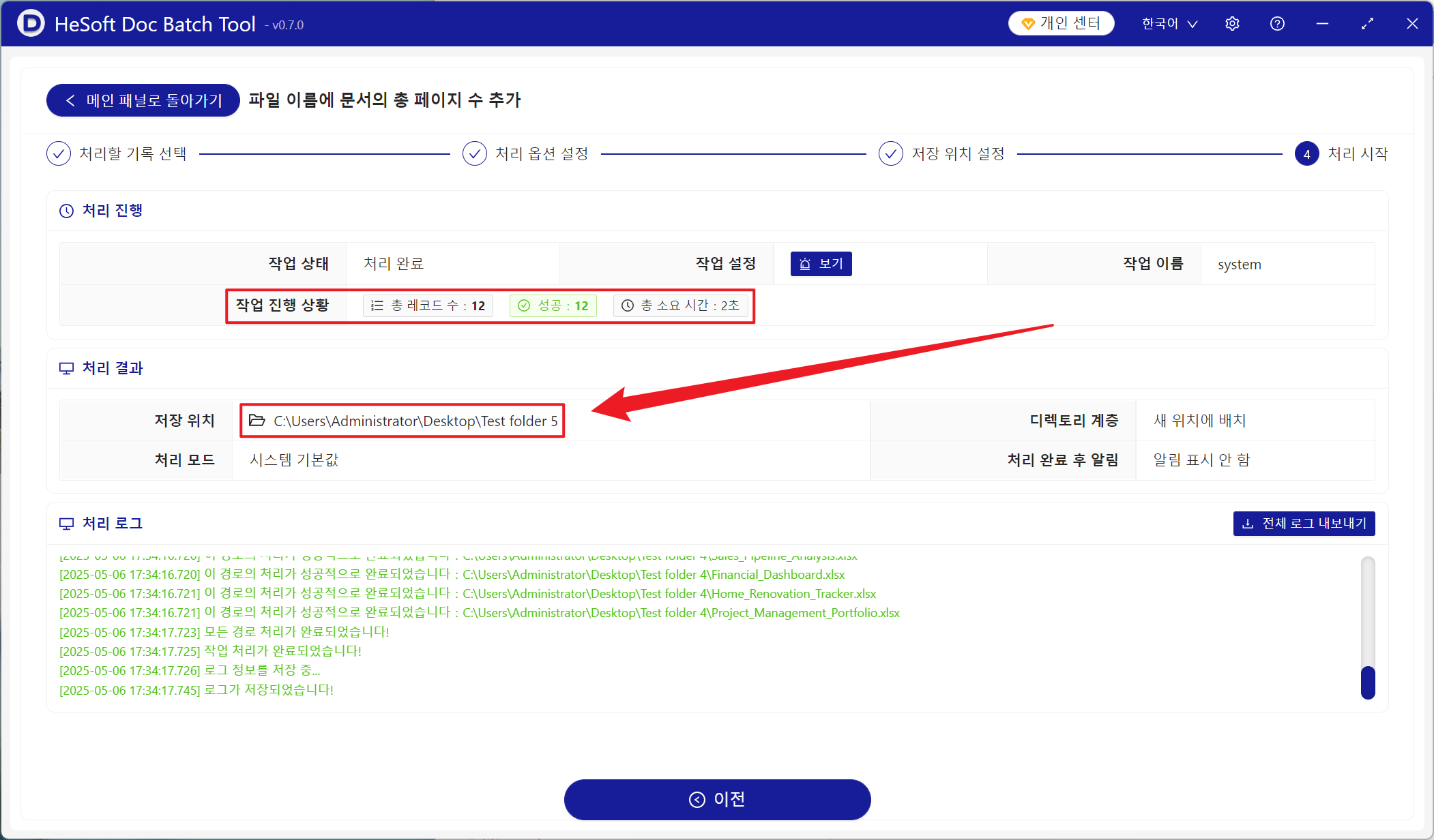The height and width of the screenshot is (840, 1434).
Task: Click the 성공 : 12 success badge
Action: click(x=553, y=305)
